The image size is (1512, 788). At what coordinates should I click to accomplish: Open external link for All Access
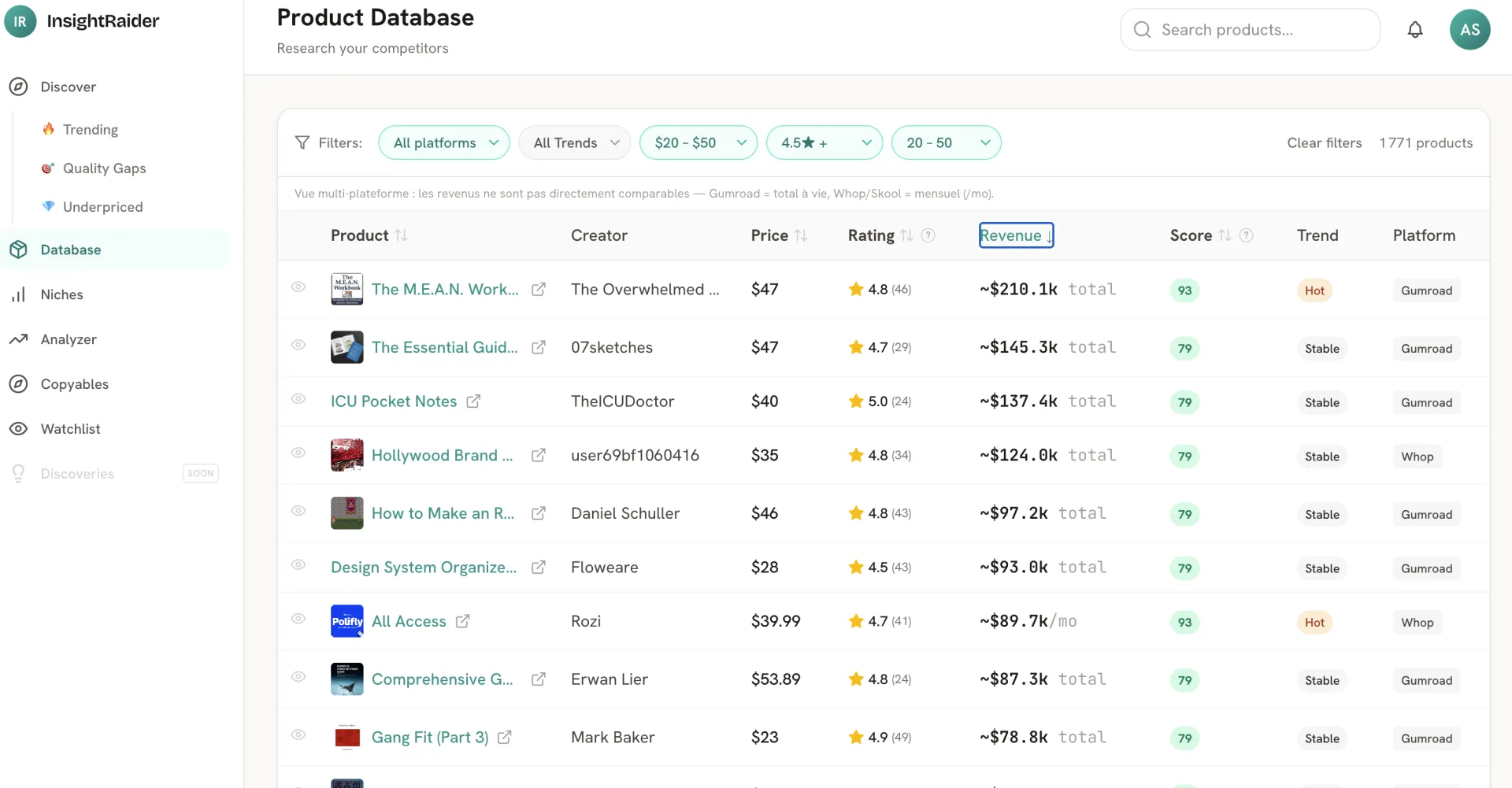[463, 621]
